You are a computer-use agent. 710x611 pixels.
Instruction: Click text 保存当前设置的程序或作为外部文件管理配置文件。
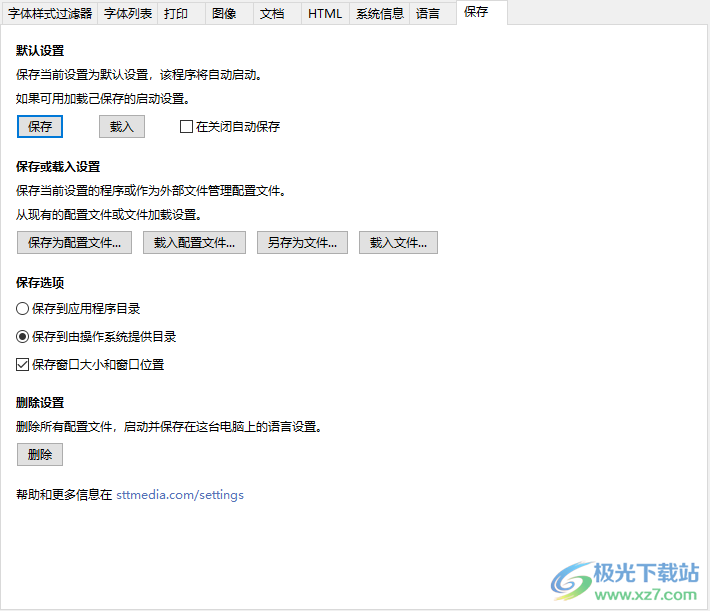(x=151, y=191)
